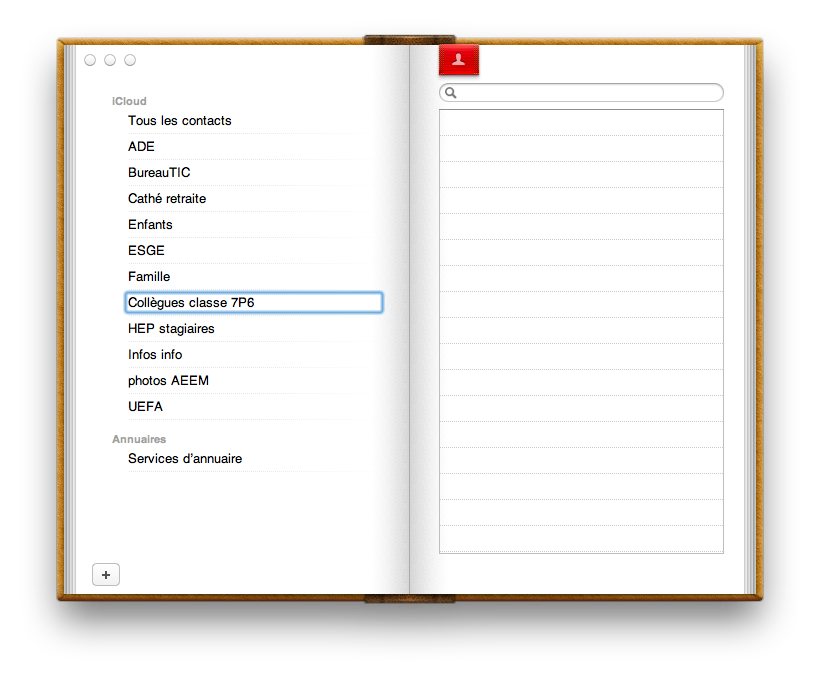Click the Collègues classe 7P6 name field
This screenshot has height=682, width=820.
point(254,302)
